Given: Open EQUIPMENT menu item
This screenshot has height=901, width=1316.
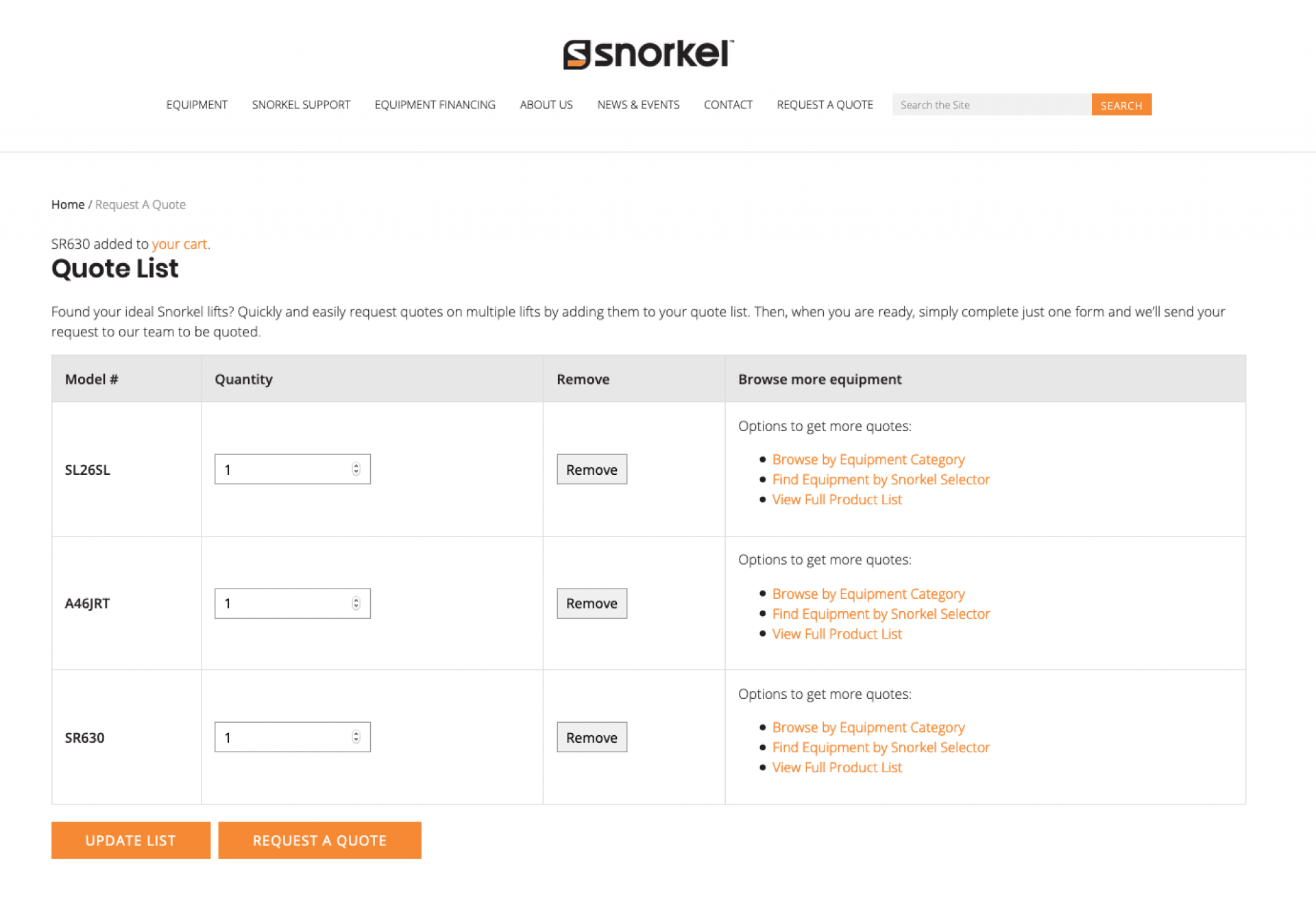Looking at the screenshot, I should (197, 104).
